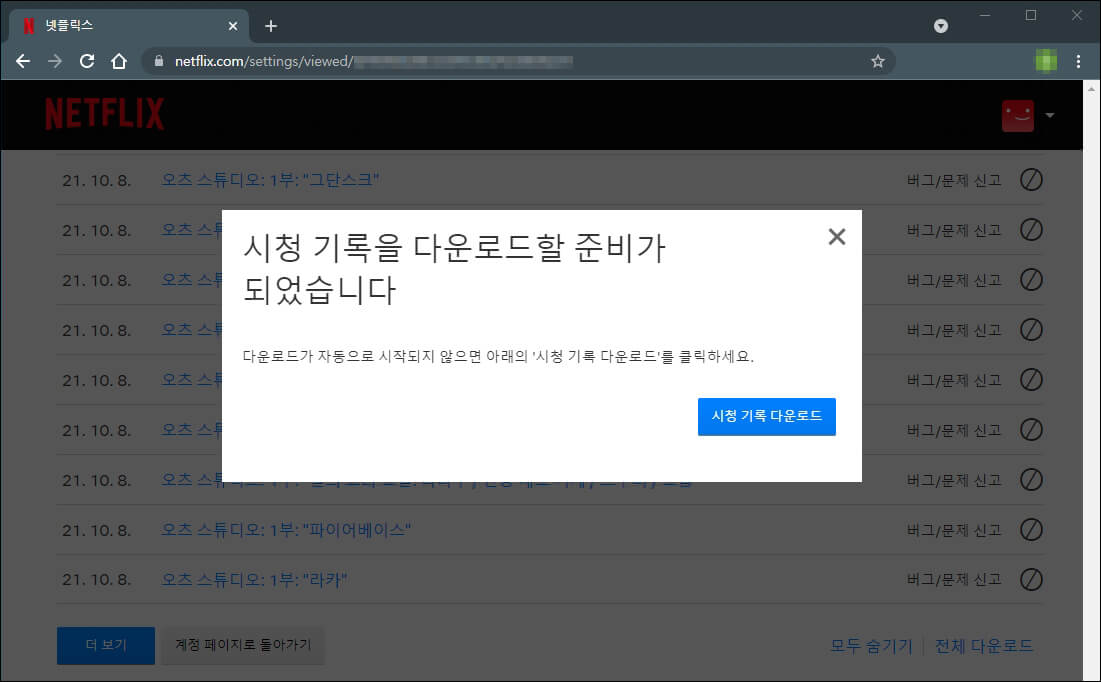
Task: Open the Chrome three-dot menu
Action: click(x=1079, y=61)
